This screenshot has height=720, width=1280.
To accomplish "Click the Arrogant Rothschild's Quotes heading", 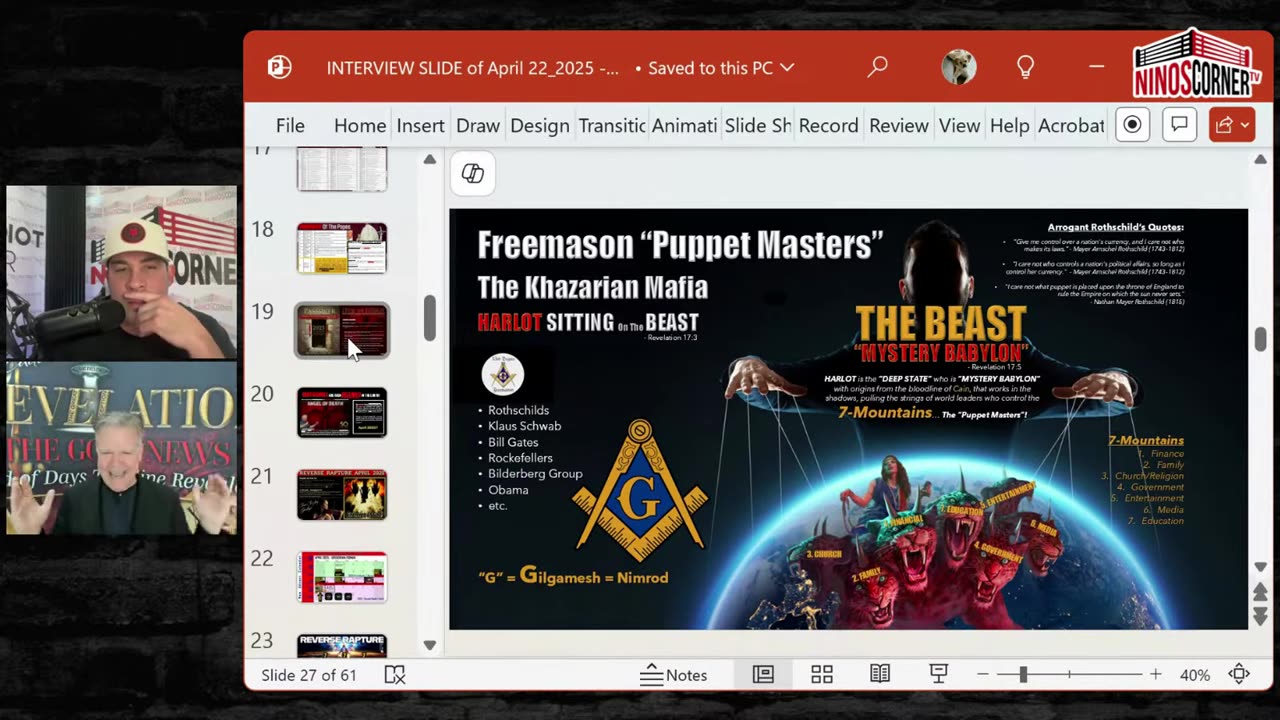I will (1115, 227).
